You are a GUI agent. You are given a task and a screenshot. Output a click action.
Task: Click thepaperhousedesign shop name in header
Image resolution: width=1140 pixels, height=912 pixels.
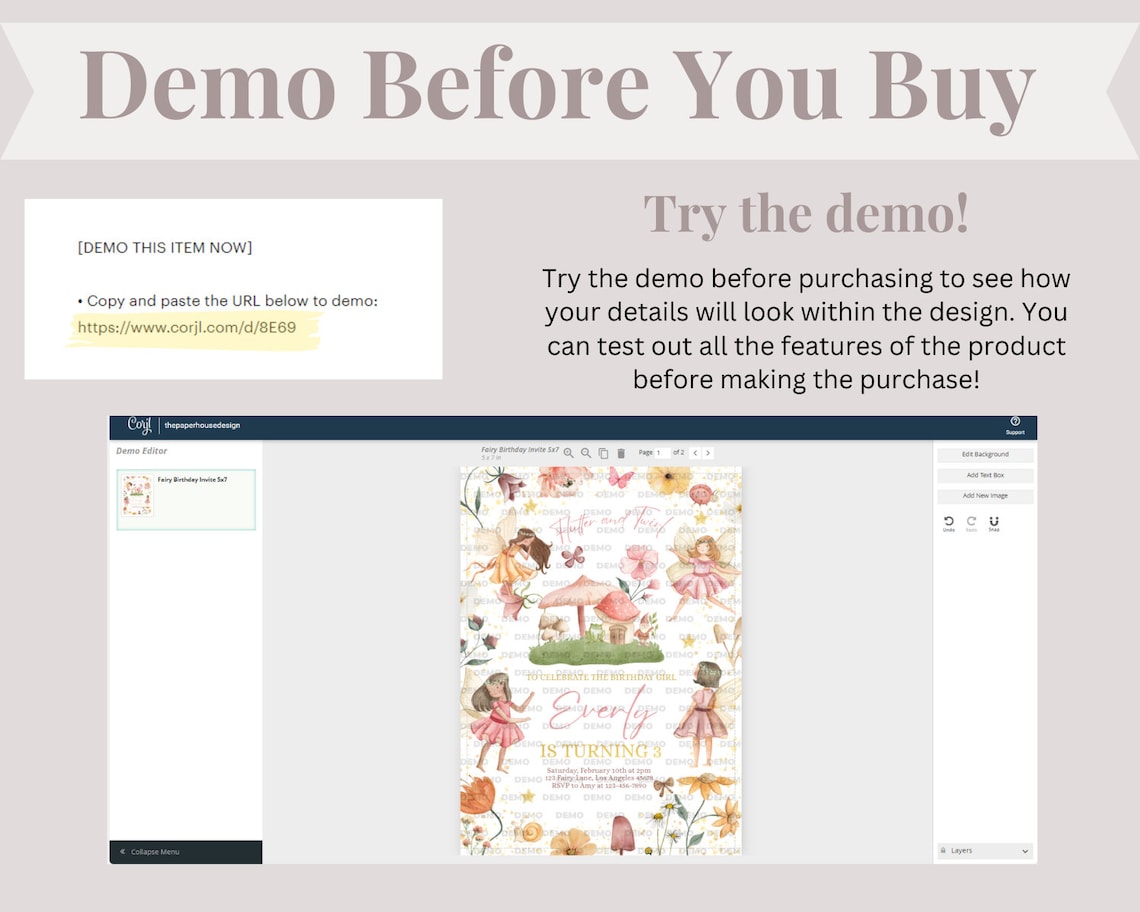(202, 425)
